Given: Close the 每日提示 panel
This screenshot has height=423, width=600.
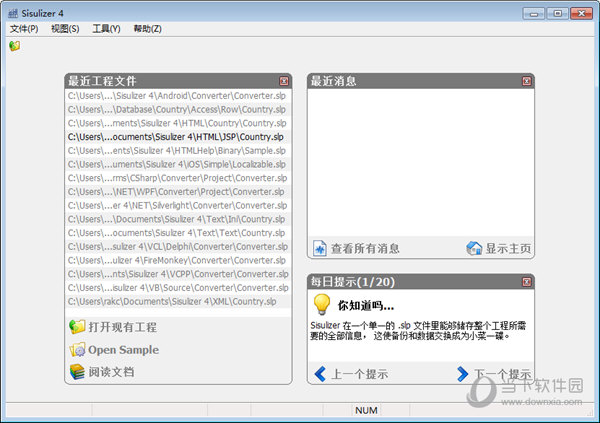Looking at the screenshot, I should [527, 282].
